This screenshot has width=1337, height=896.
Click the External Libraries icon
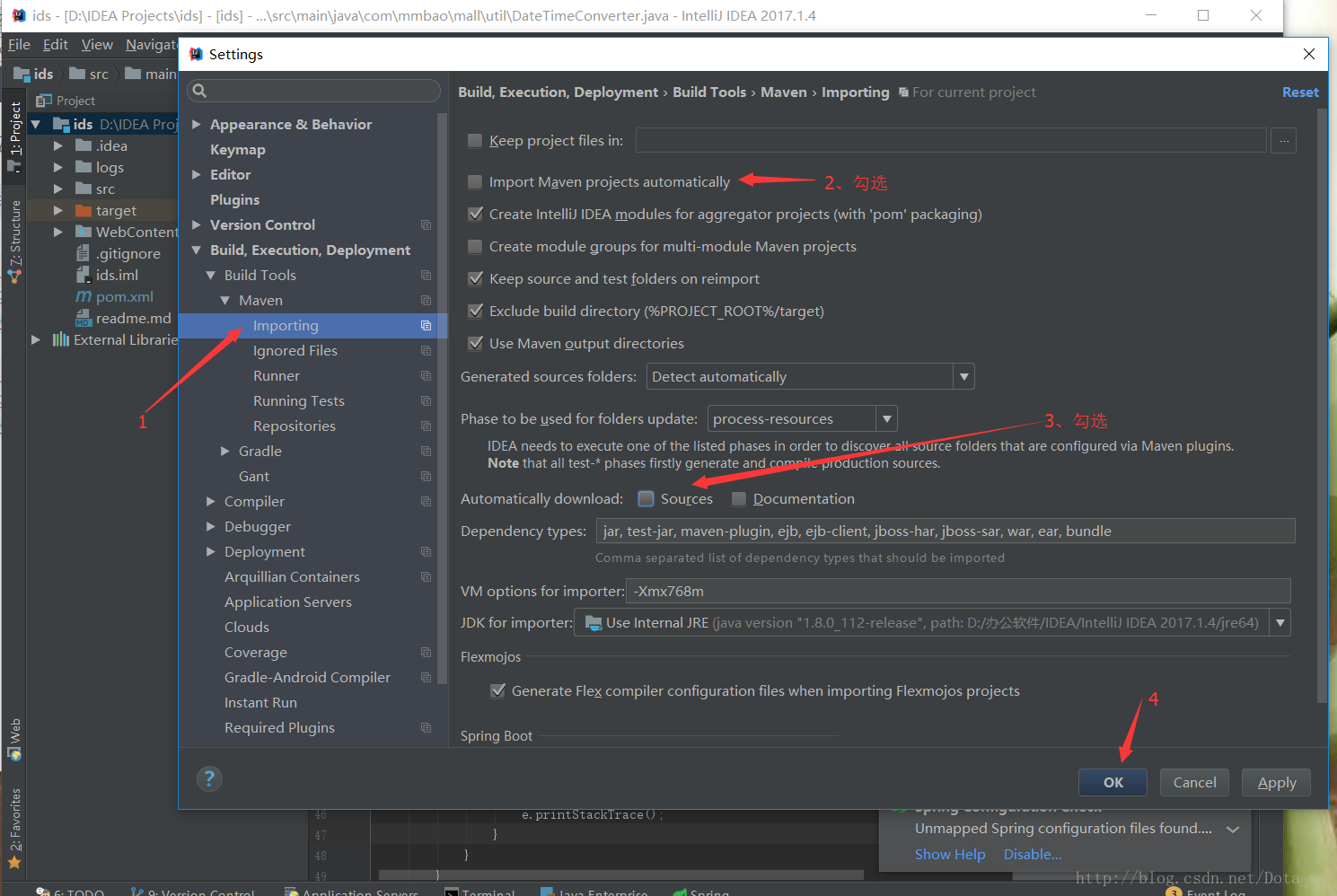[x=61, y=339]
